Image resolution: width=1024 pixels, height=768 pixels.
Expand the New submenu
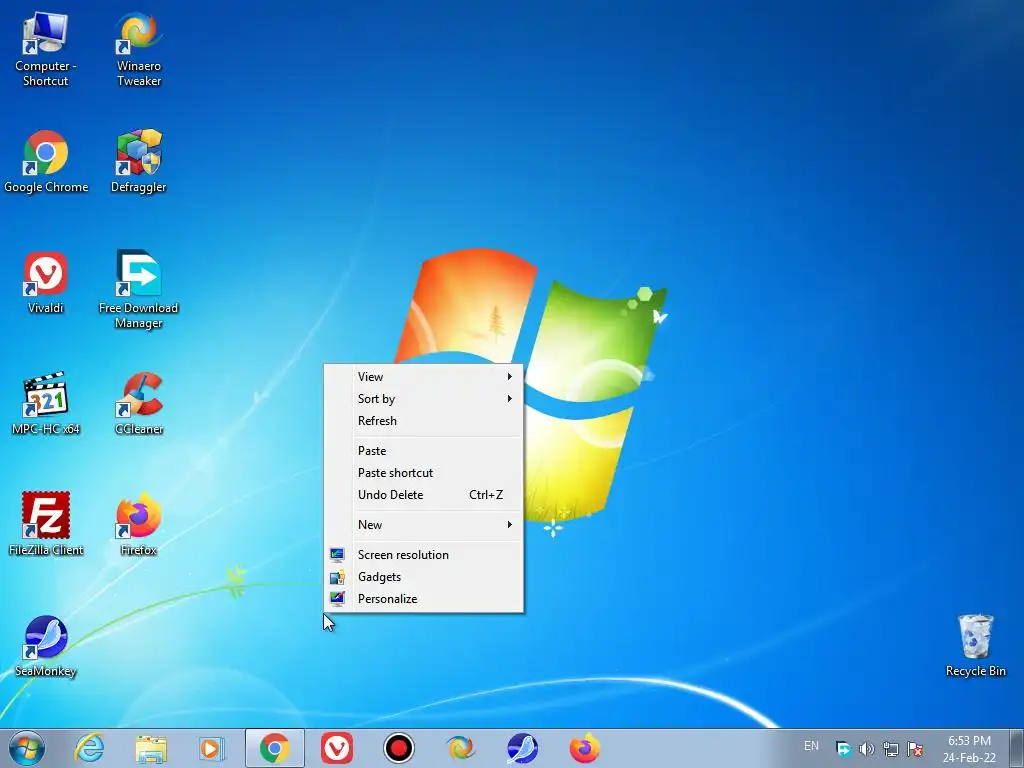[x=424, y=525]
